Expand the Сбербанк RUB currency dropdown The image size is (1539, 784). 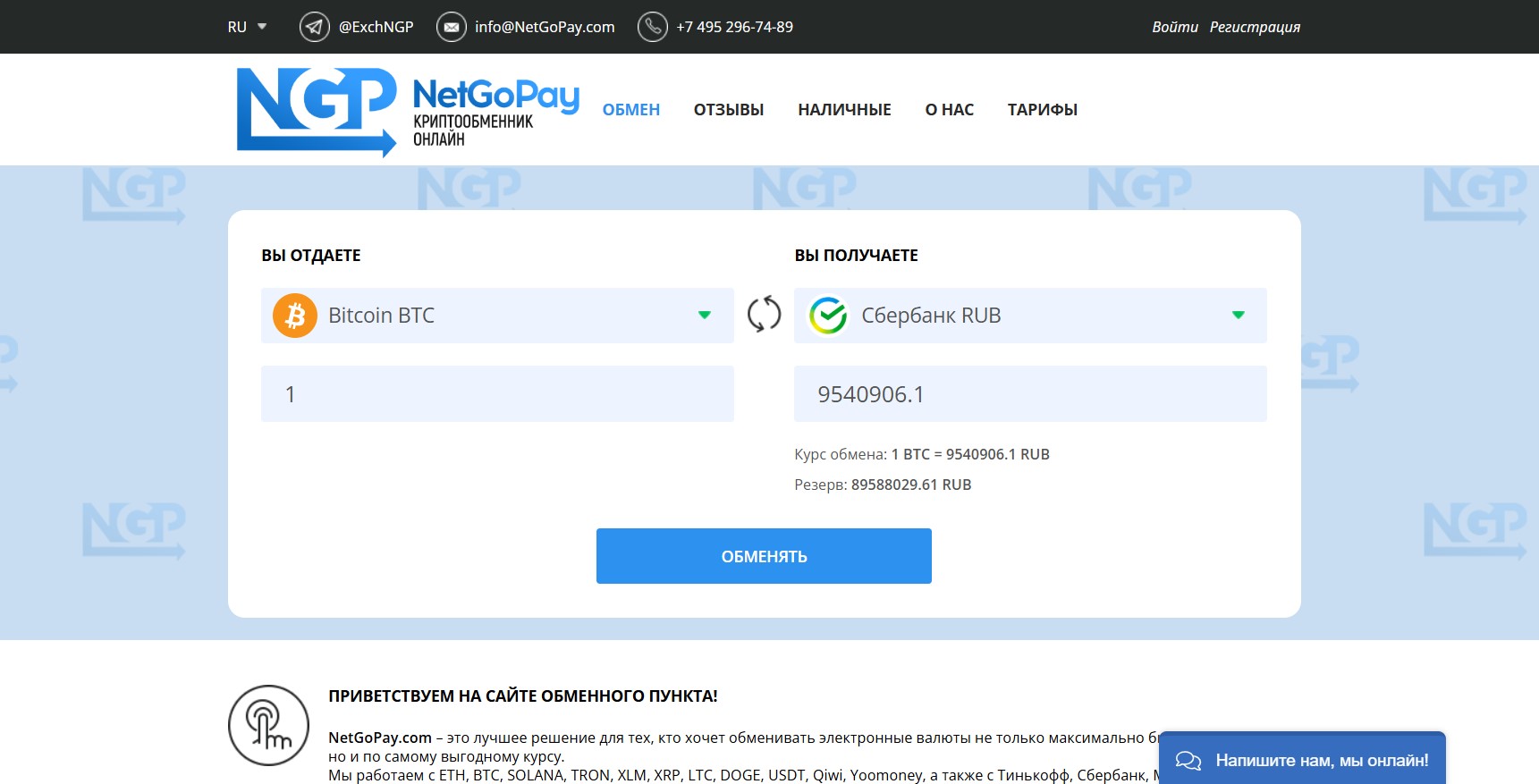1030,316
